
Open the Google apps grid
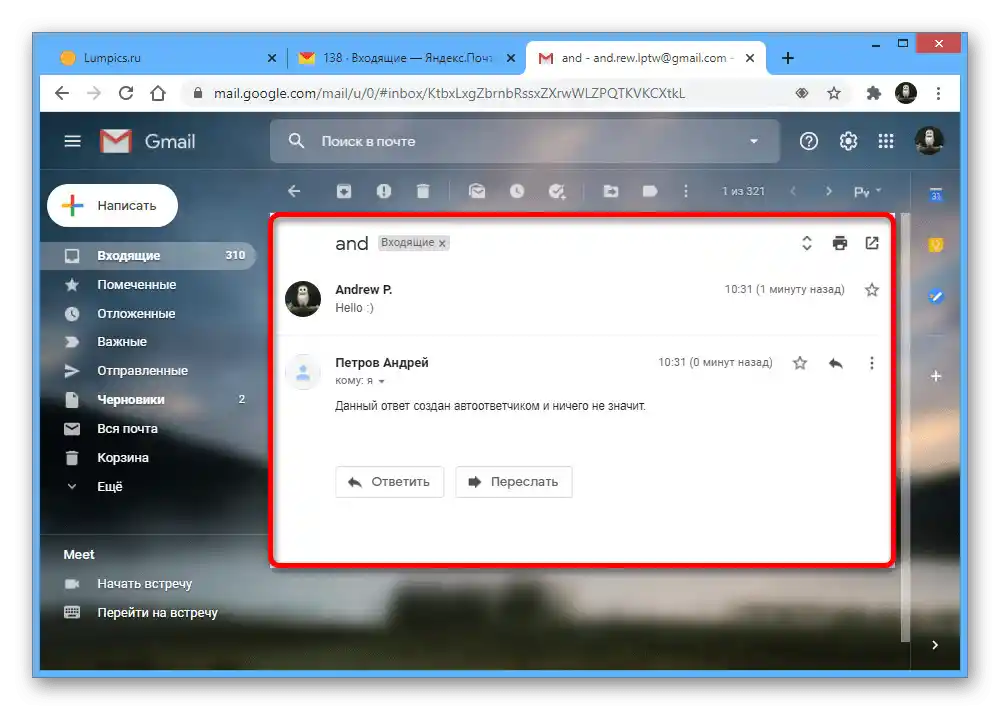pos(886,141)
